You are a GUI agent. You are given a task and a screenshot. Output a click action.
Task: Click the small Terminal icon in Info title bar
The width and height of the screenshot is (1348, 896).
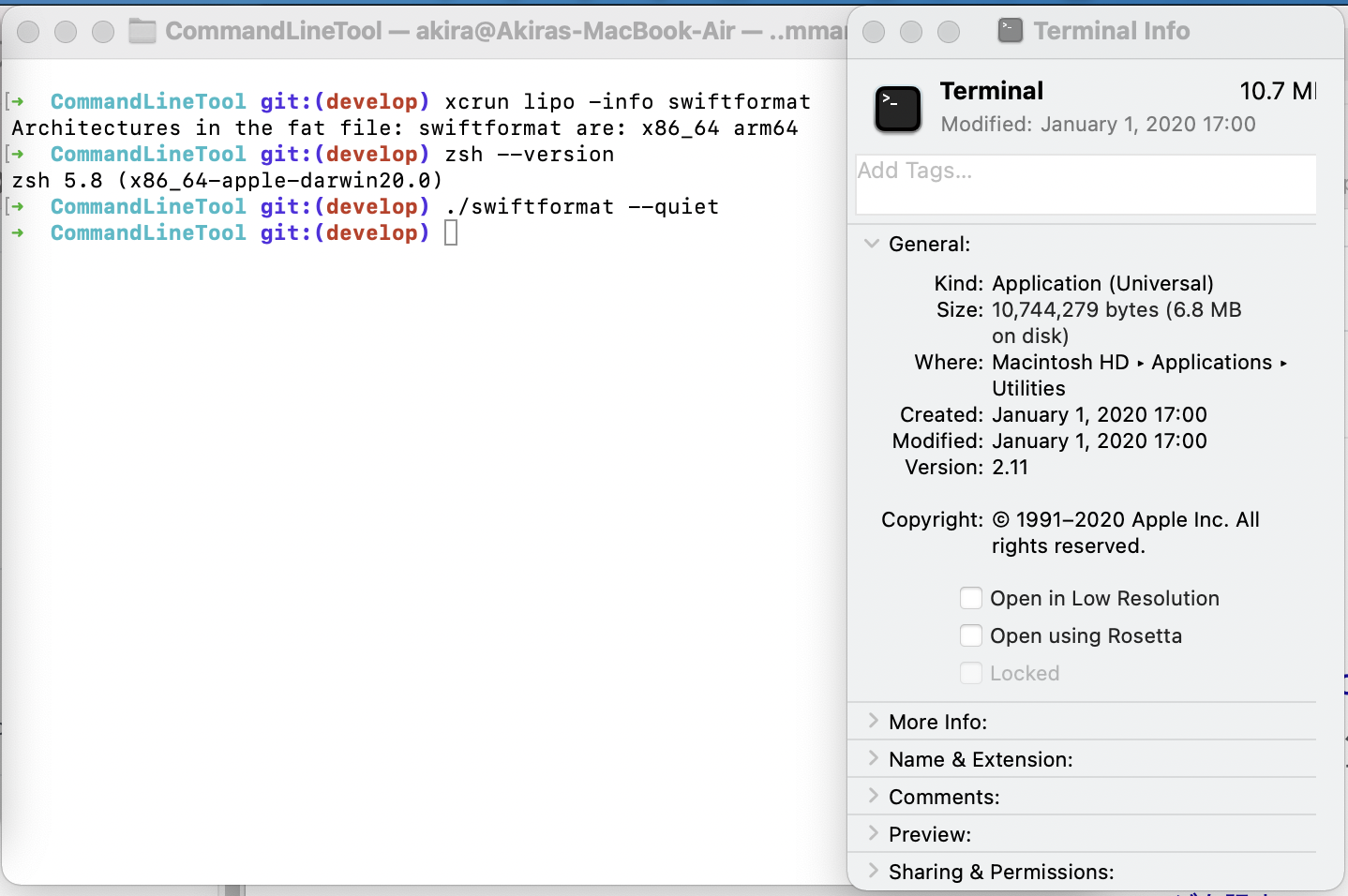[x=1011, y=31]
